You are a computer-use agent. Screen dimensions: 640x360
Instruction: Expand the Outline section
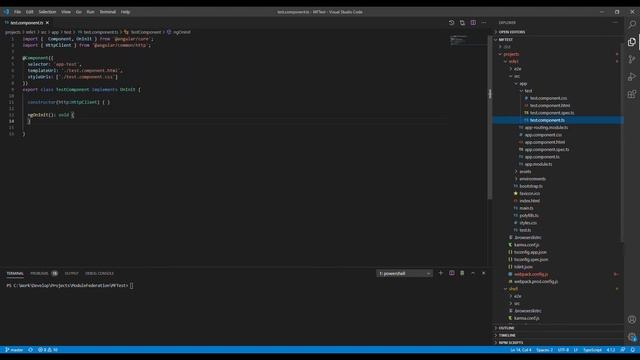pyautogui.click(x=506, y=328)
